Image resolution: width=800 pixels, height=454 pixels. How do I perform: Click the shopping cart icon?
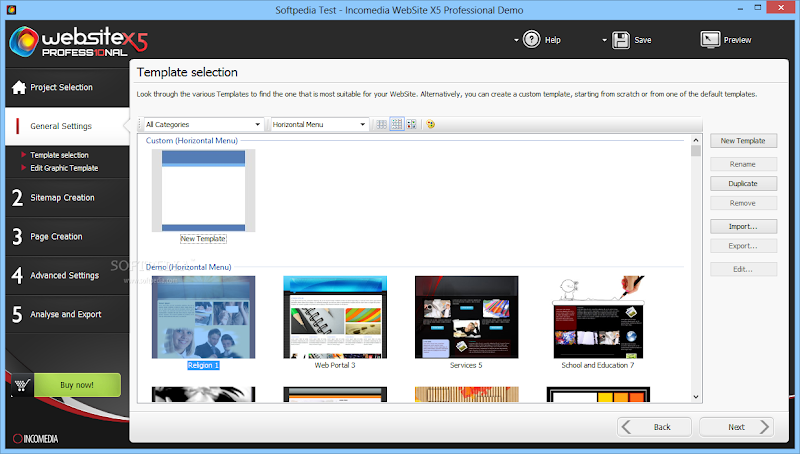(22, 385)
